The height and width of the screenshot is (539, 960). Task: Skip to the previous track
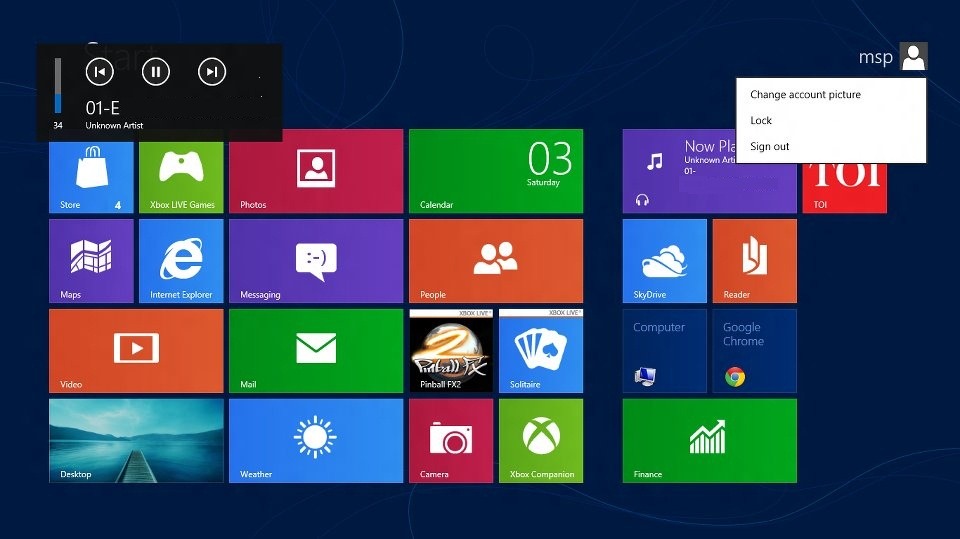click(100, 72)
